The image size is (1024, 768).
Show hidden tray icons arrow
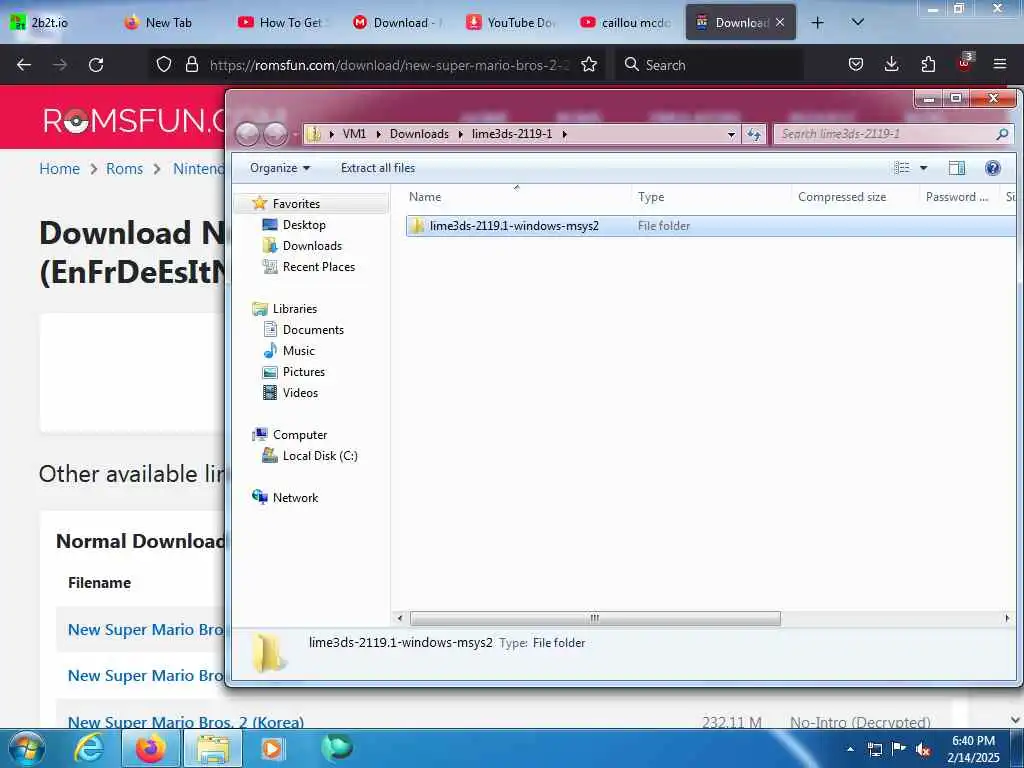(x=850, y=749)
